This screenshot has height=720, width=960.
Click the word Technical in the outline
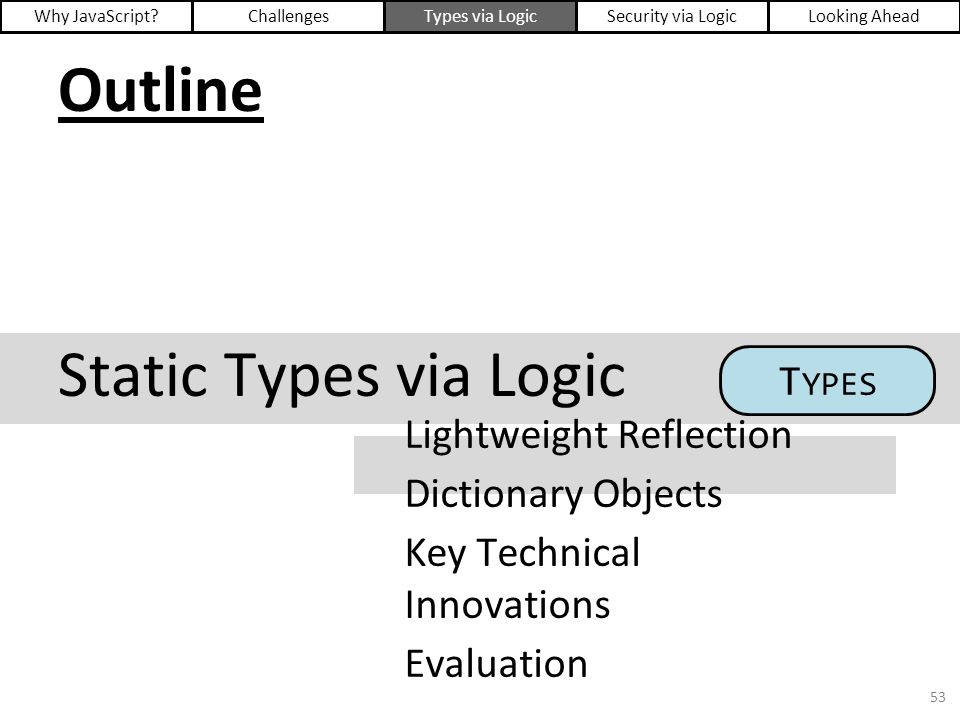click(x=558, y=552)
